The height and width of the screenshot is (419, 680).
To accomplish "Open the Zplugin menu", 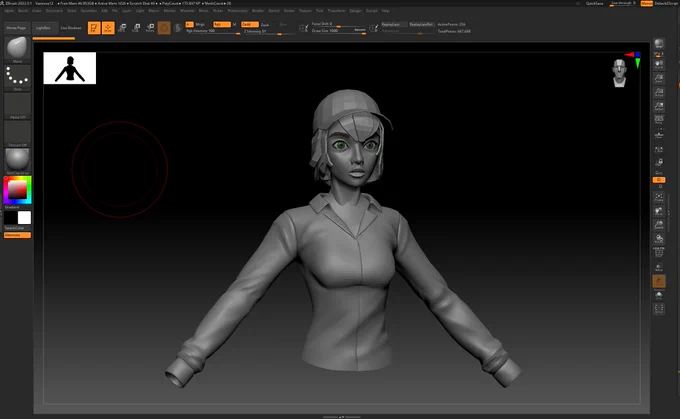I will click(355, 10).
